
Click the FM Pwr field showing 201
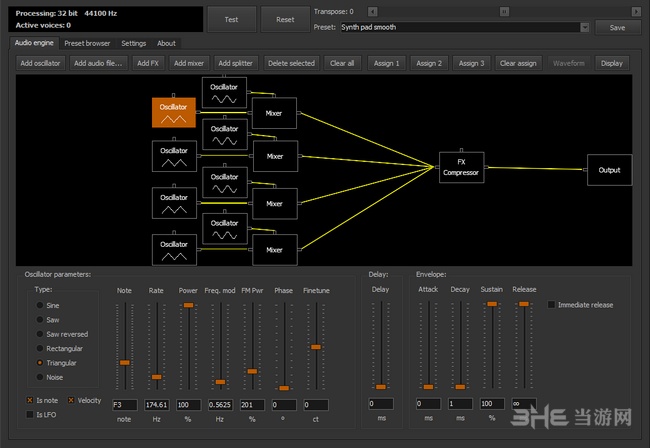tap(252, 404)
